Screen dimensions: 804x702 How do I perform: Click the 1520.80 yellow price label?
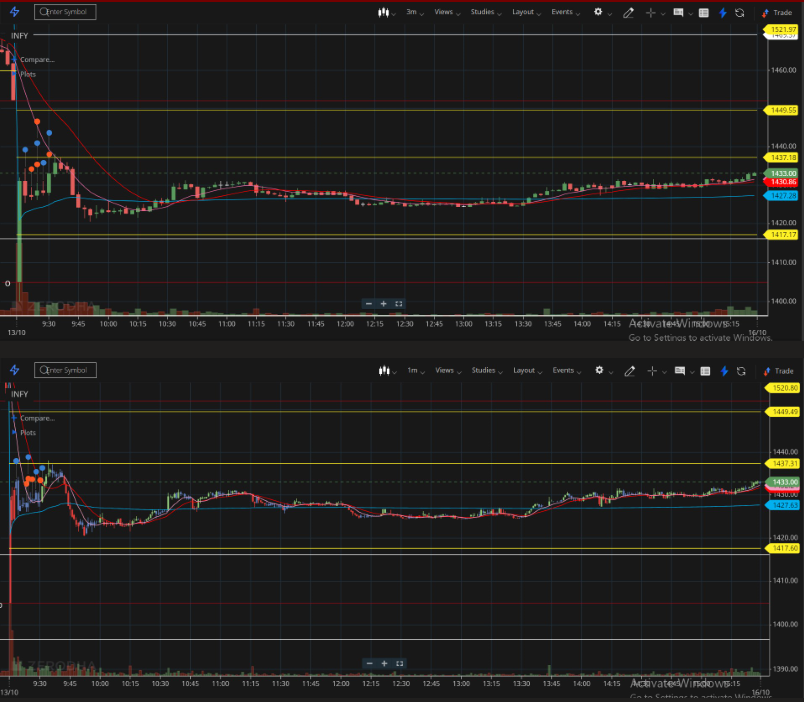tap(782, 388)
